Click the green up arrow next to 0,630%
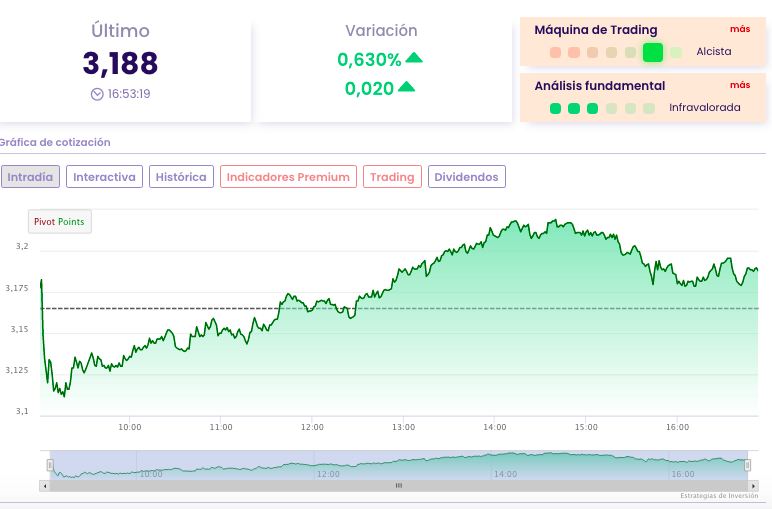This screenshot has height=509, width=772. (414, 59)
